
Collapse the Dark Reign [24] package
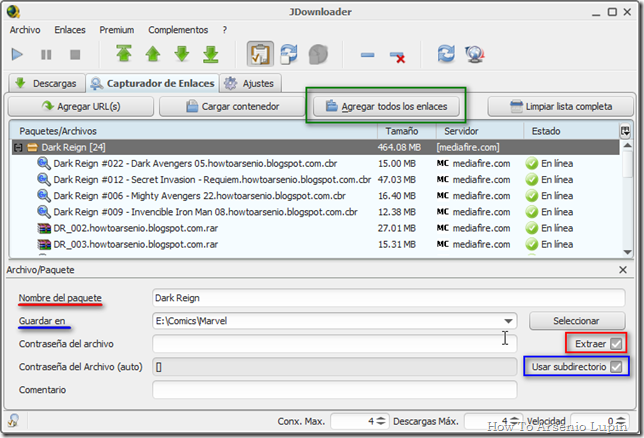[x=18, y=147]
